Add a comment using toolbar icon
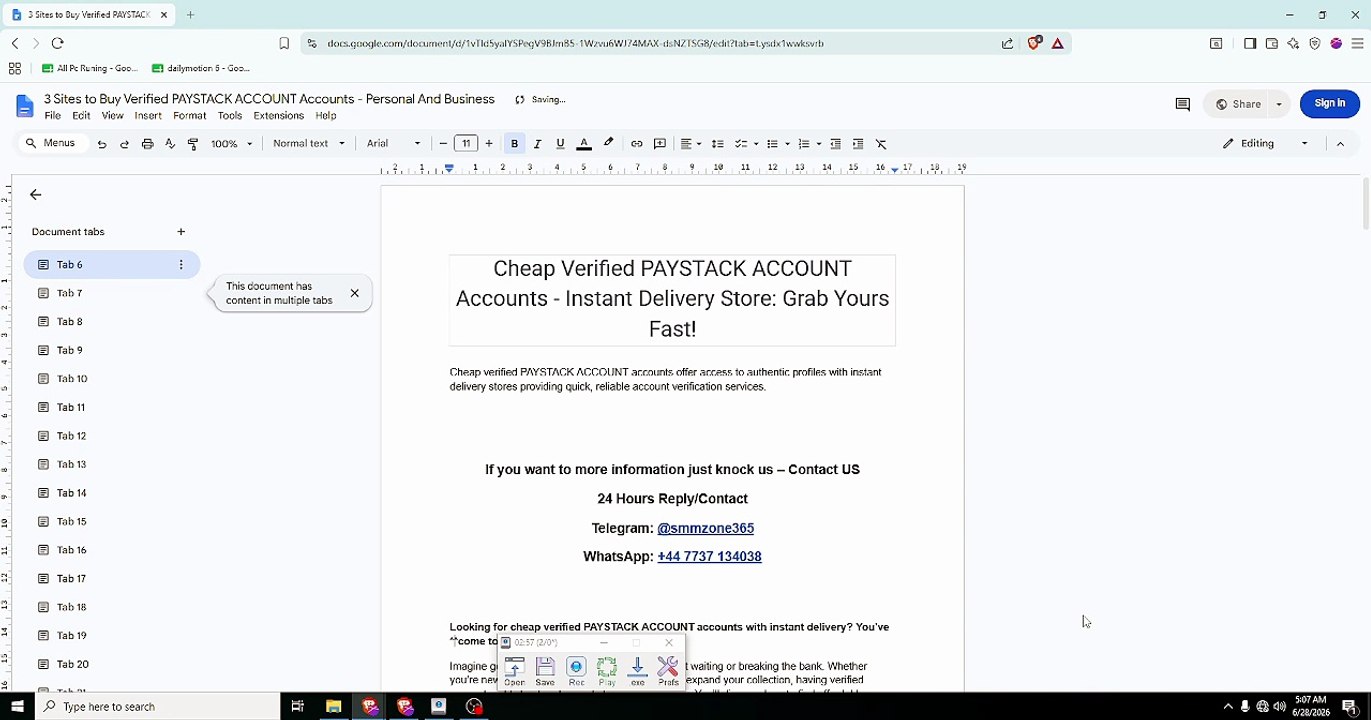Screen dimensions: 1371x720 point(660,144)
